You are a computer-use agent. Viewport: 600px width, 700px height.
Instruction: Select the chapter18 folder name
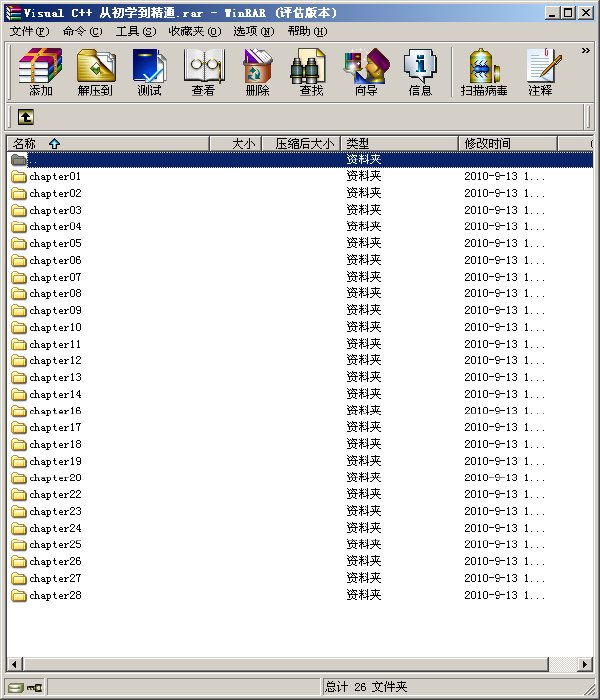pyautogui.click(x=55, y=445)
